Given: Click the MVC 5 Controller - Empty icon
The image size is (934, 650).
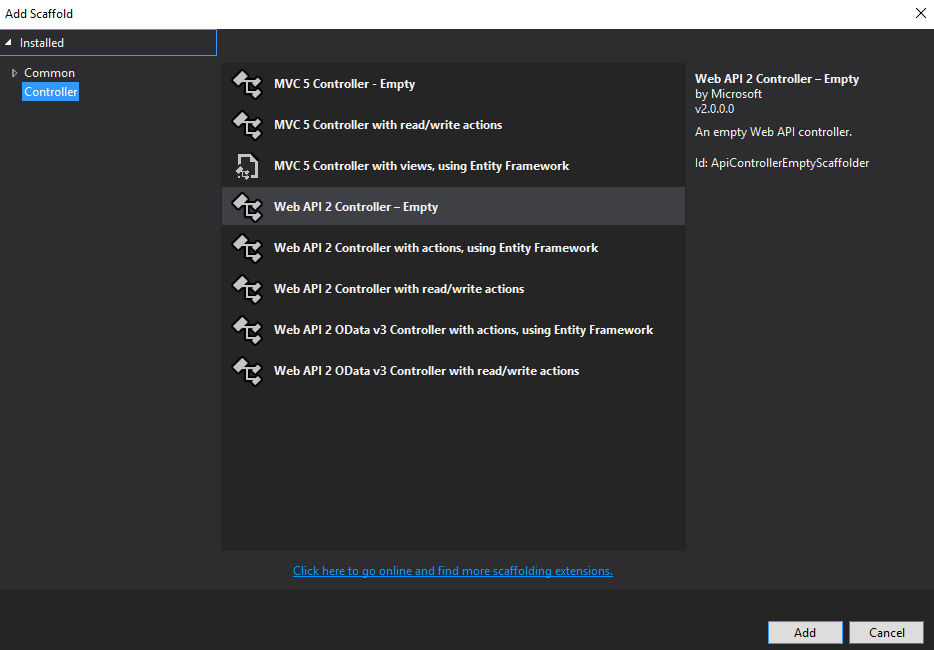Looking at the screenshot, I should pos(247,84).
